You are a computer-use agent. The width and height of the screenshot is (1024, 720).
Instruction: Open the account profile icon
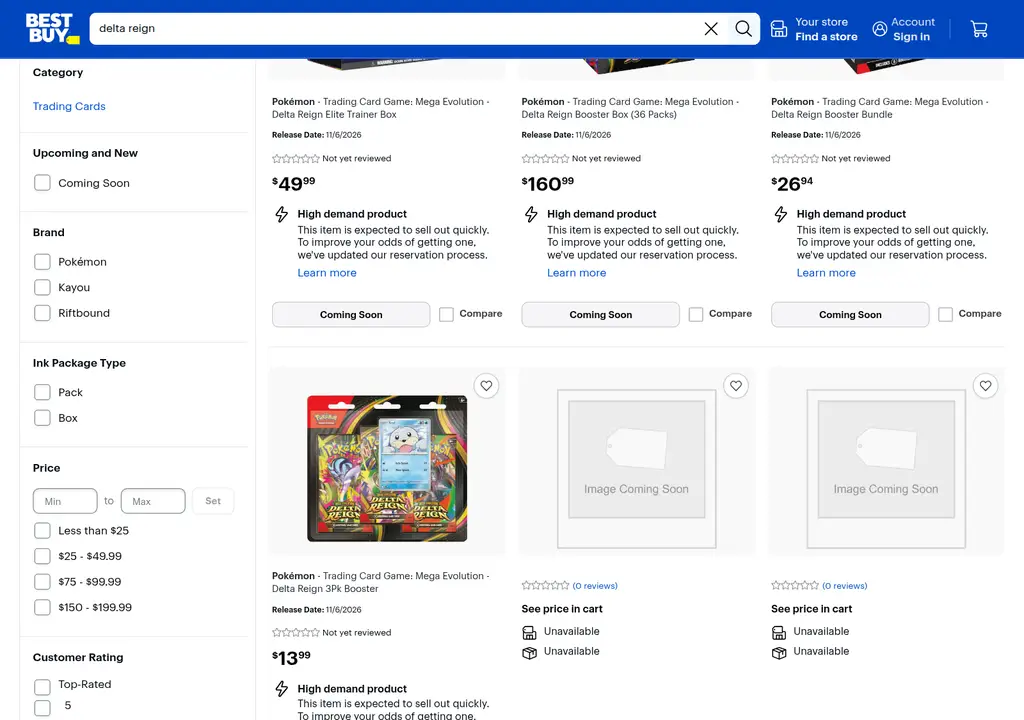click(x=880, y=29)
